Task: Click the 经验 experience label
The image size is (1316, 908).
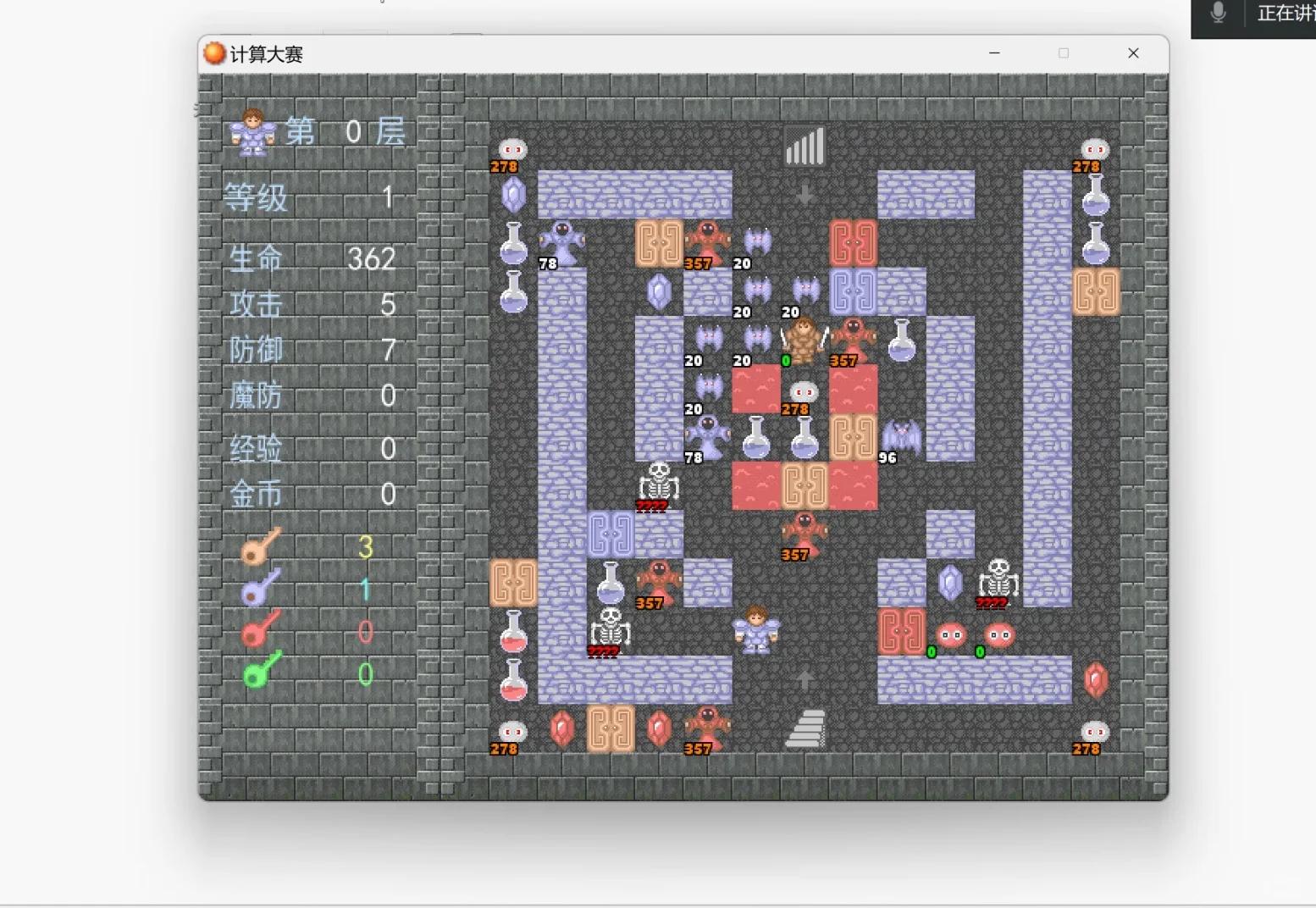Action: coord(256,448)
